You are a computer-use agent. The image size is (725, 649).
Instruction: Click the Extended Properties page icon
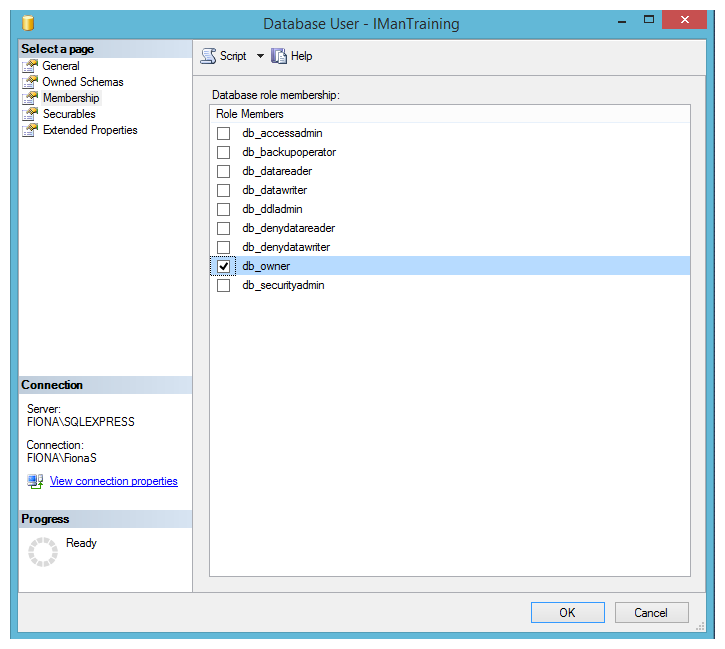tap(30, 130)
